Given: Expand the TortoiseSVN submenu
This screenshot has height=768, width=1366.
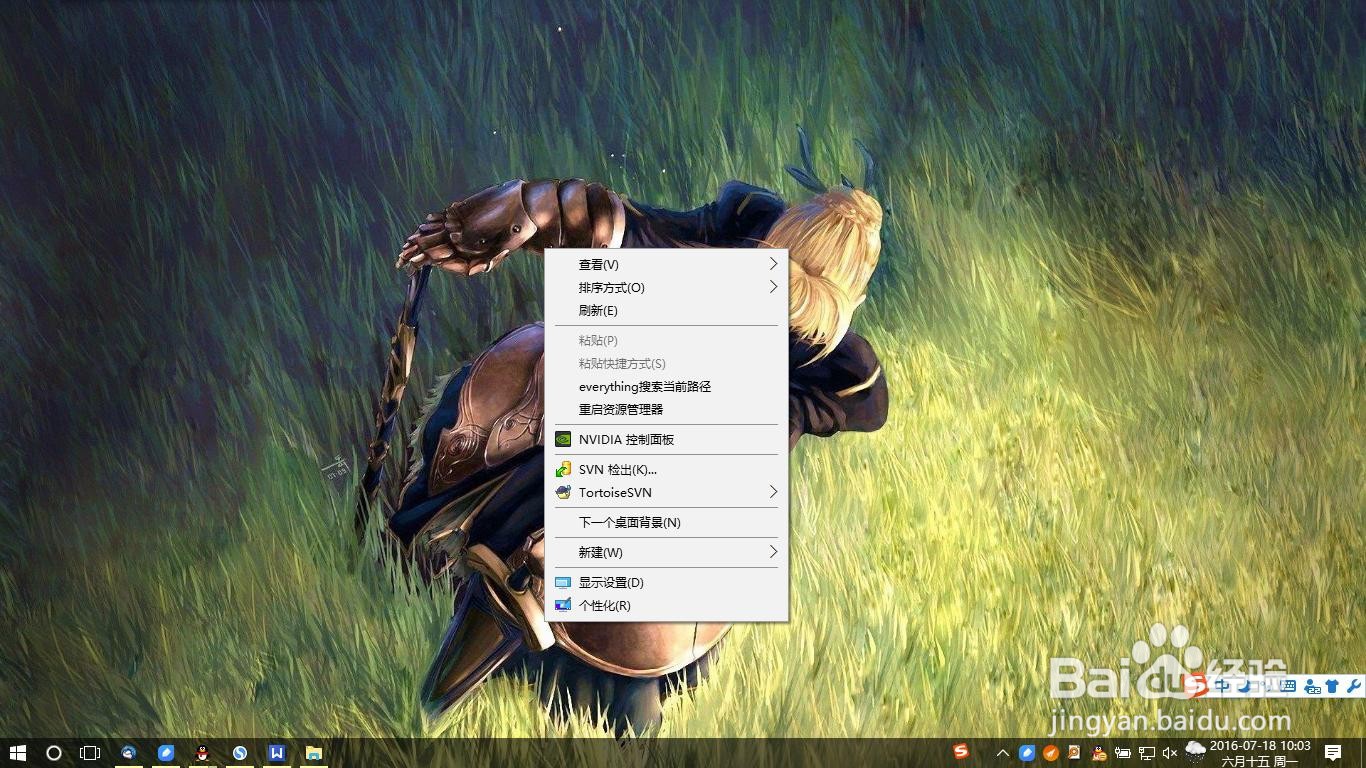Looking at the screenshot, I should click(666, 493).
